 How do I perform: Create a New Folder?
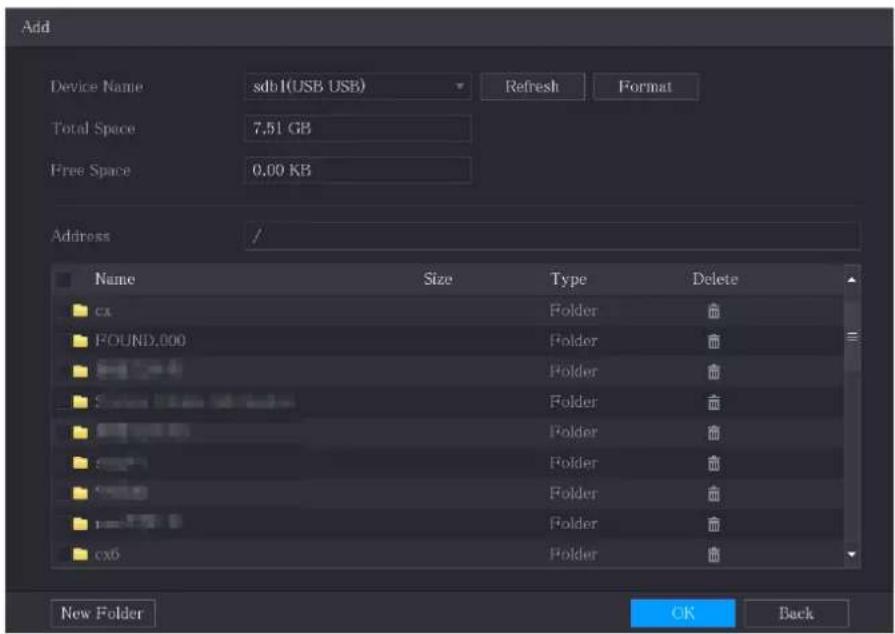pyautogui.click(x=102, y=613)
